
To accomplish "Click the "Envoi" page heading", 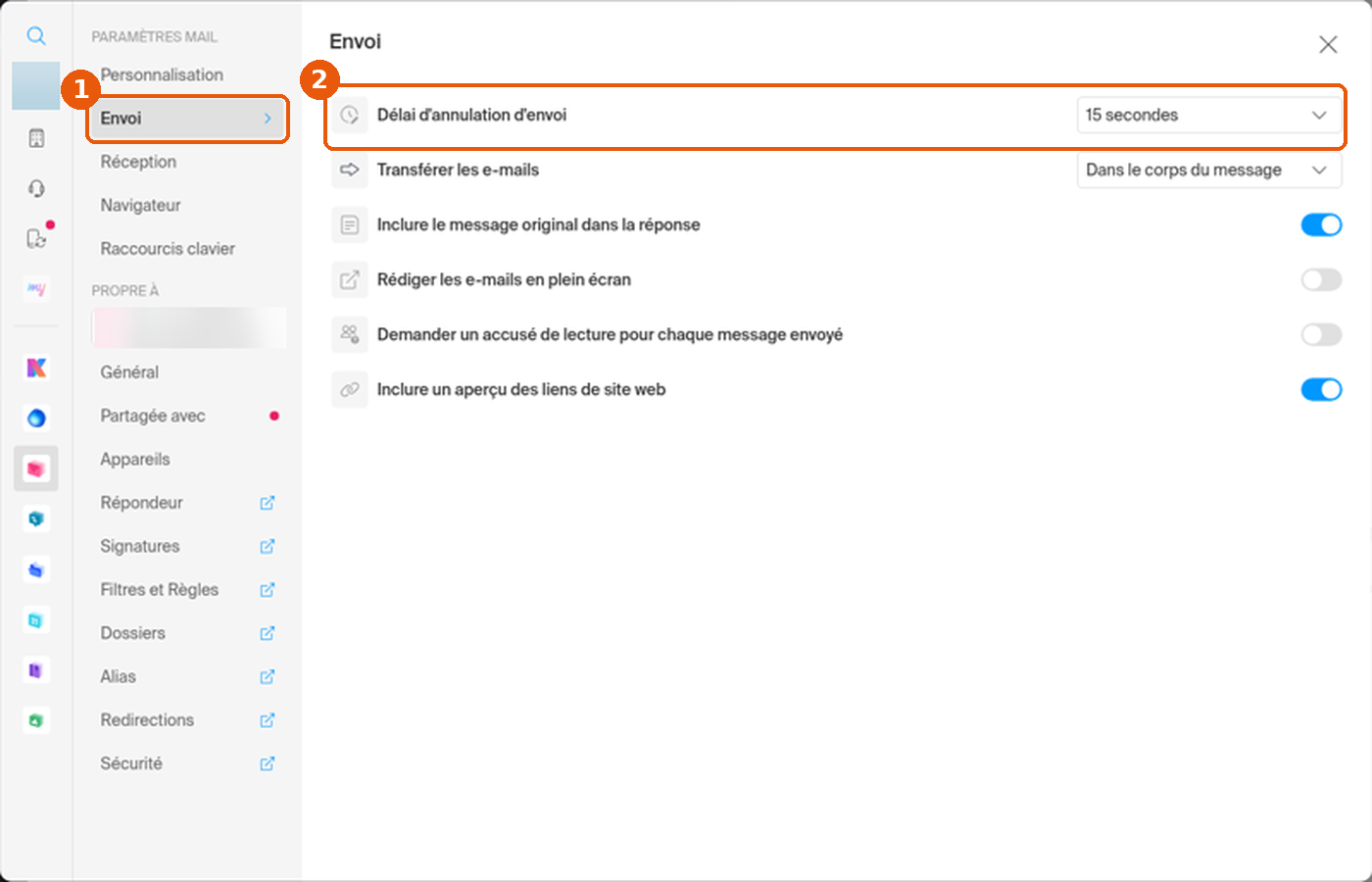I will click(x=355, y=41).
